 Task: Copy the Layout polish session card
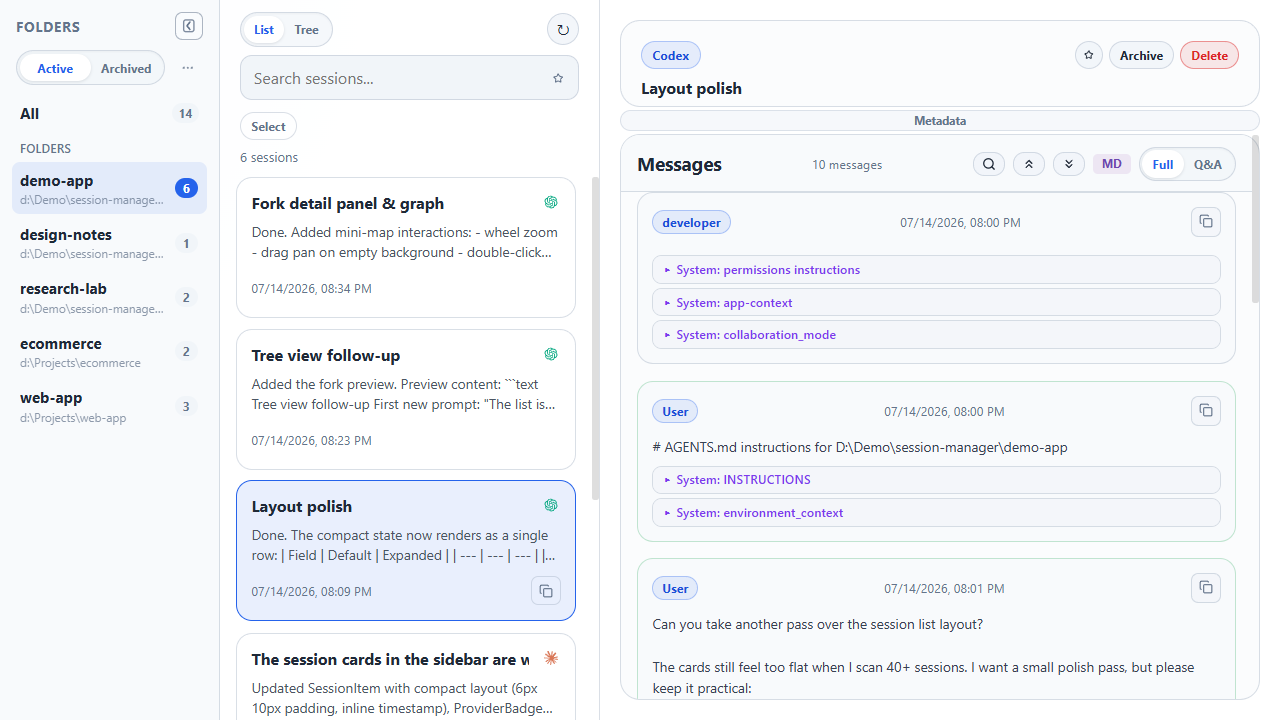546,591
